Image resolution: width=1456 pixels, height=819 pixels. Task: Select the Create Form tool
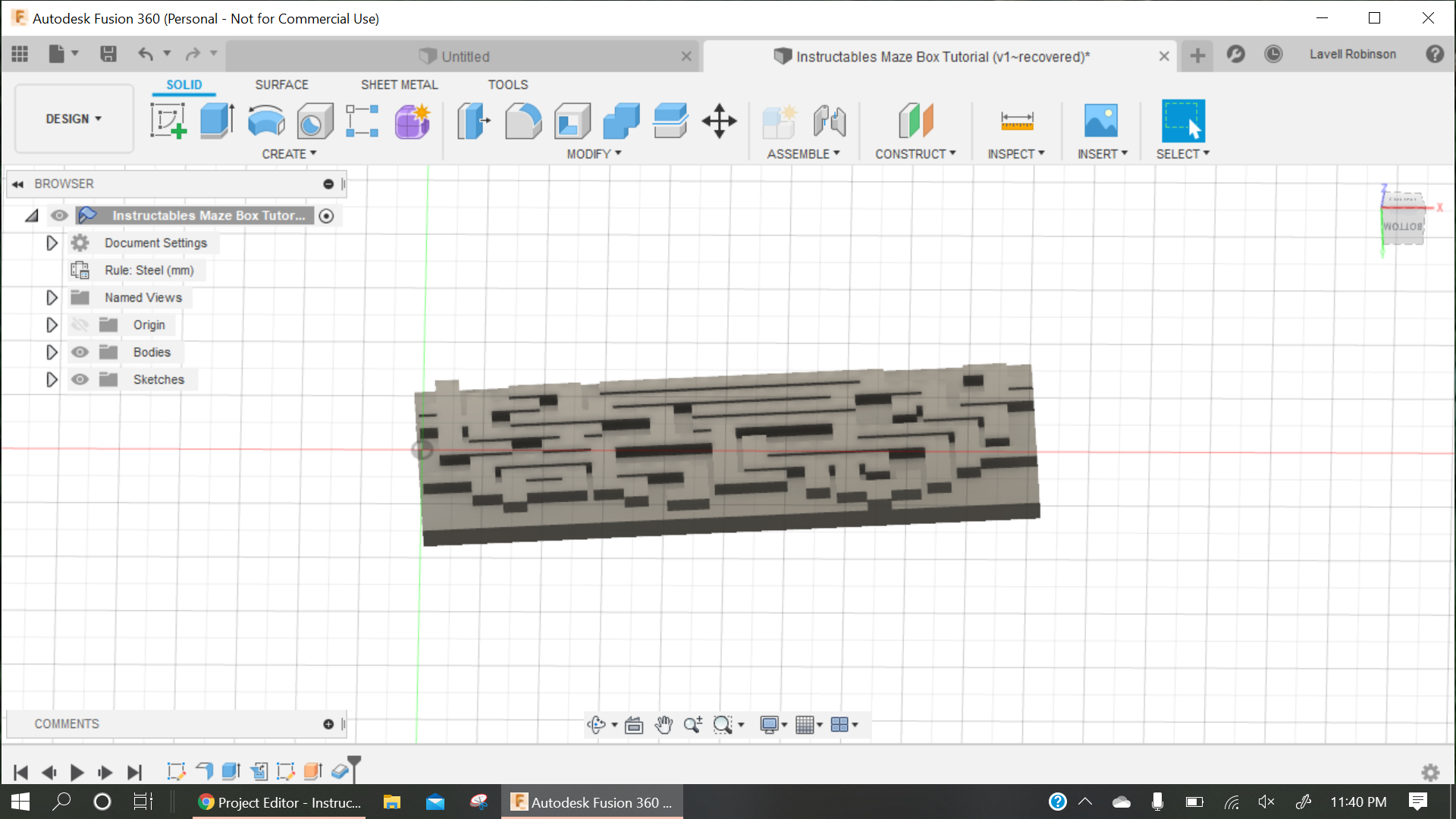coord(413,121)
